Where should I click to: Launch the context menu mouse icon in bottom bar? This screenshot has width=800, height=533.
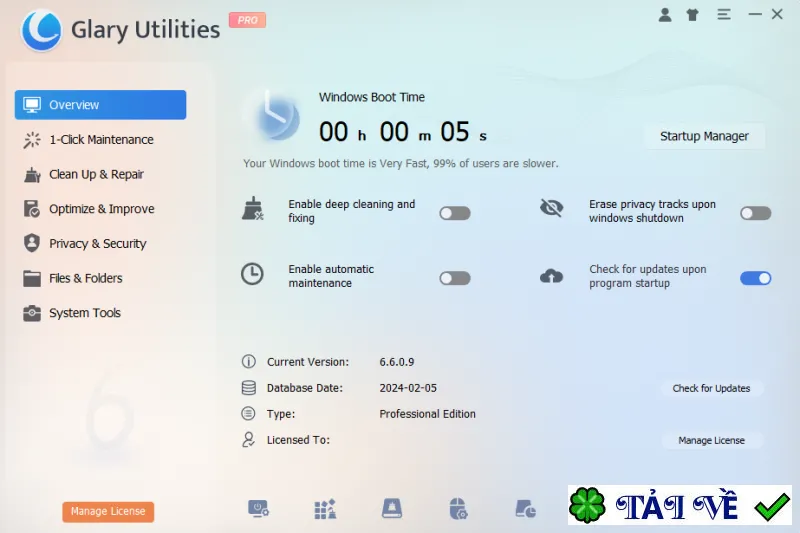pos(458,509)
